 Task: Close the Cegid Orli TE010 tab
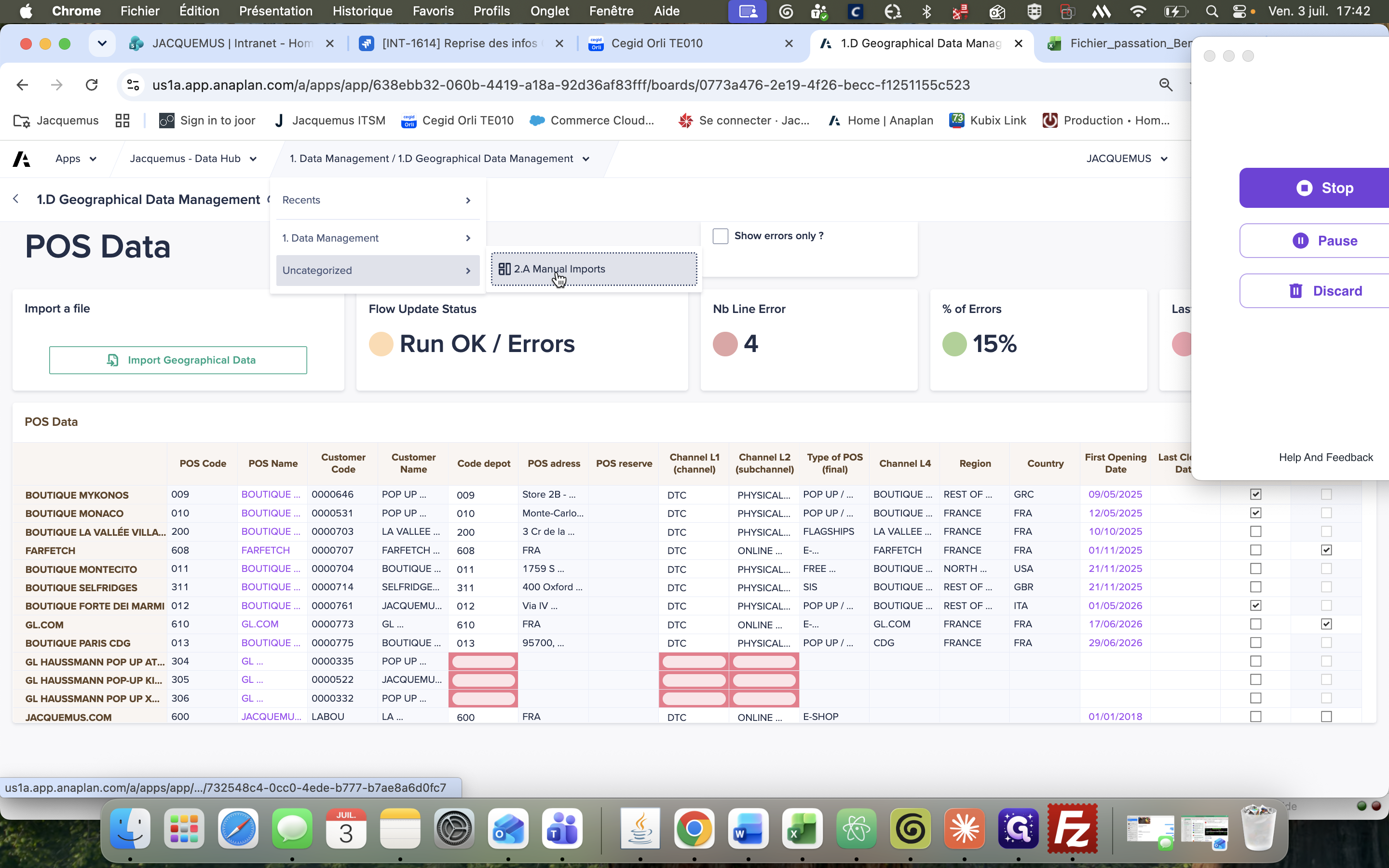tap(789, 43)
